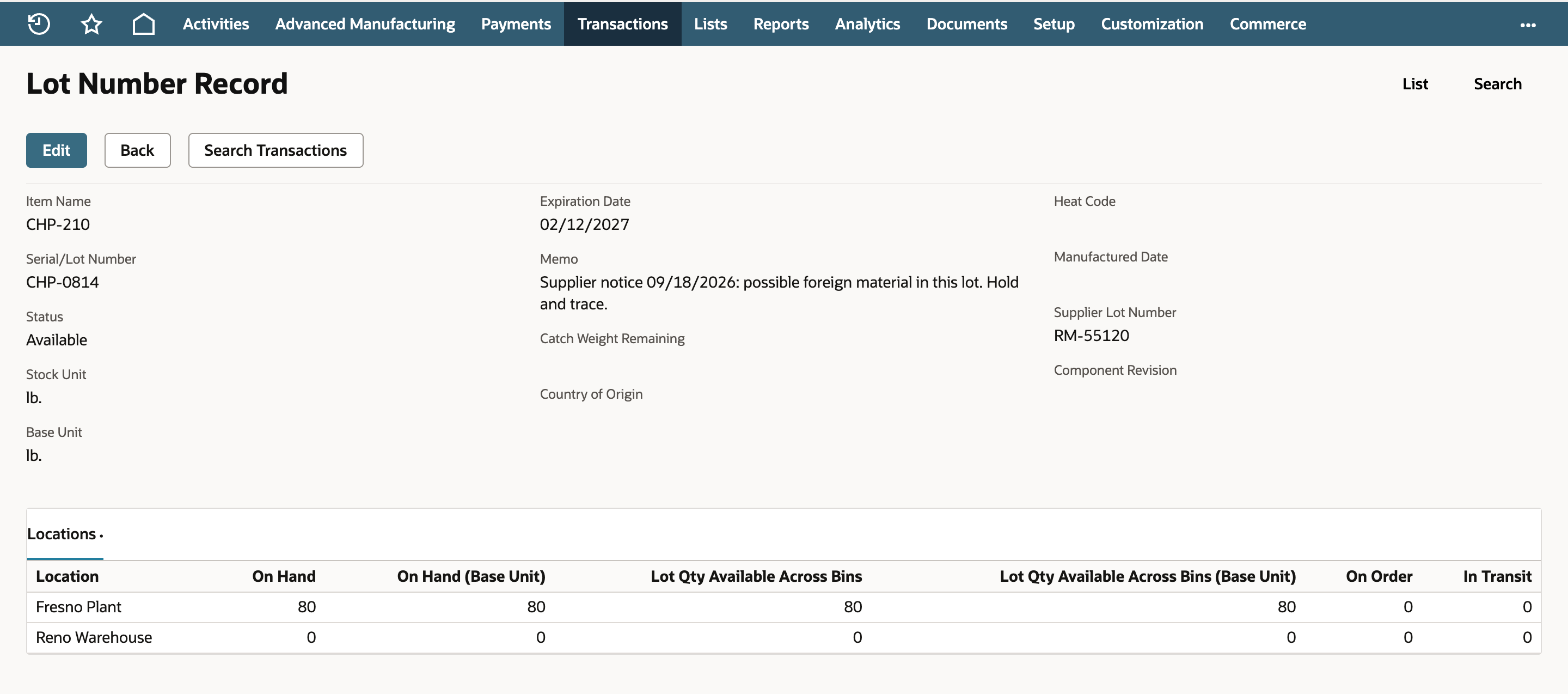The image size is (1568, 694).
Task: Open the Documents menu
Action: (x=966, y=24)
